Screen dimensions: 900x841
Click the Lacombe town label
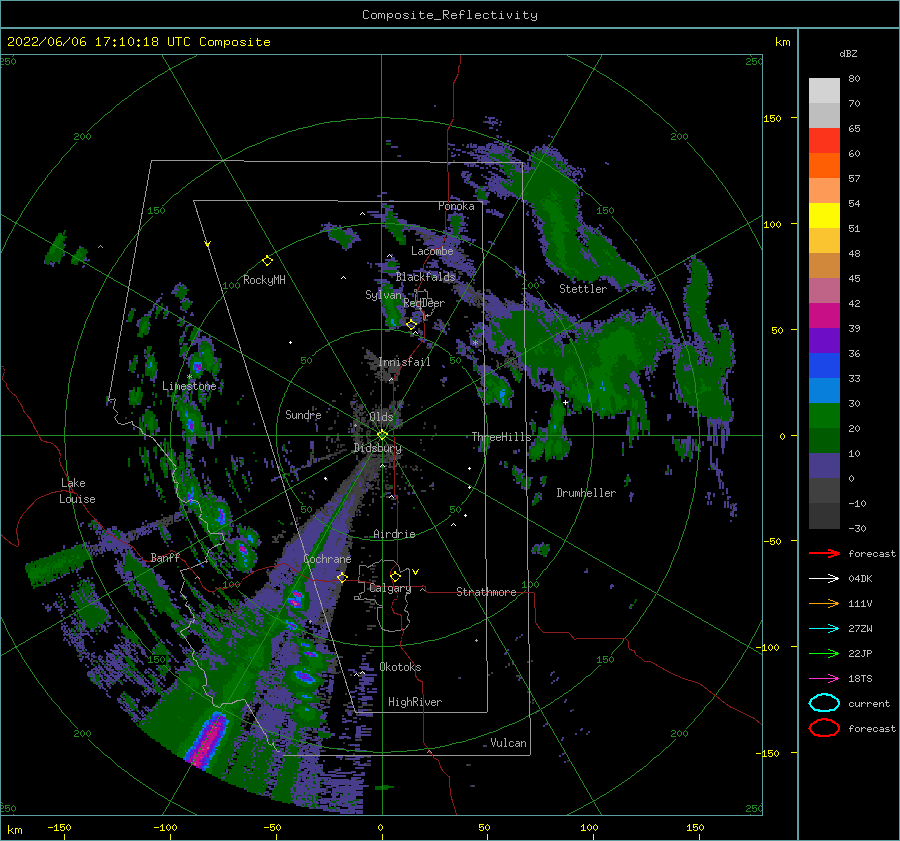(x=432, y=251)
